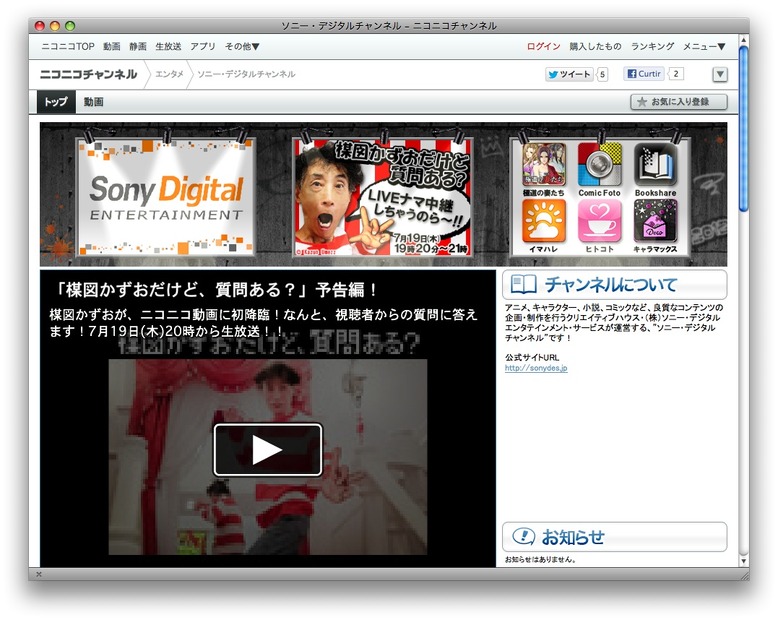Click the Twitter ツイート button
This screenshot has height=620, width=778.
(x=569, y=74)
